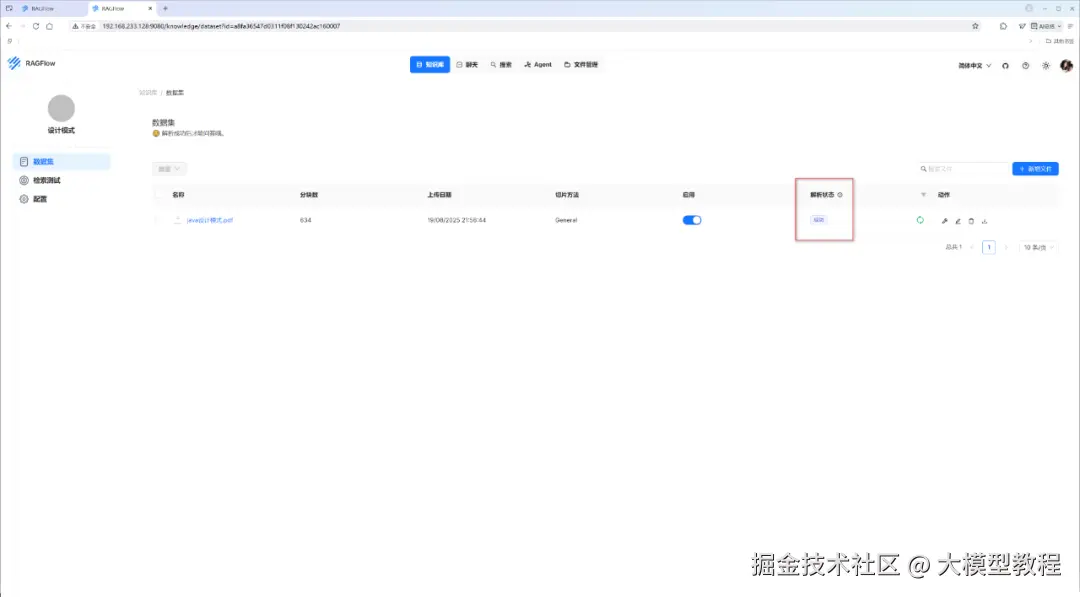Open the filter icon in the table header
Image resolution: width=1080 pixels, height=597 pixels.
click(x=924, y=195)
